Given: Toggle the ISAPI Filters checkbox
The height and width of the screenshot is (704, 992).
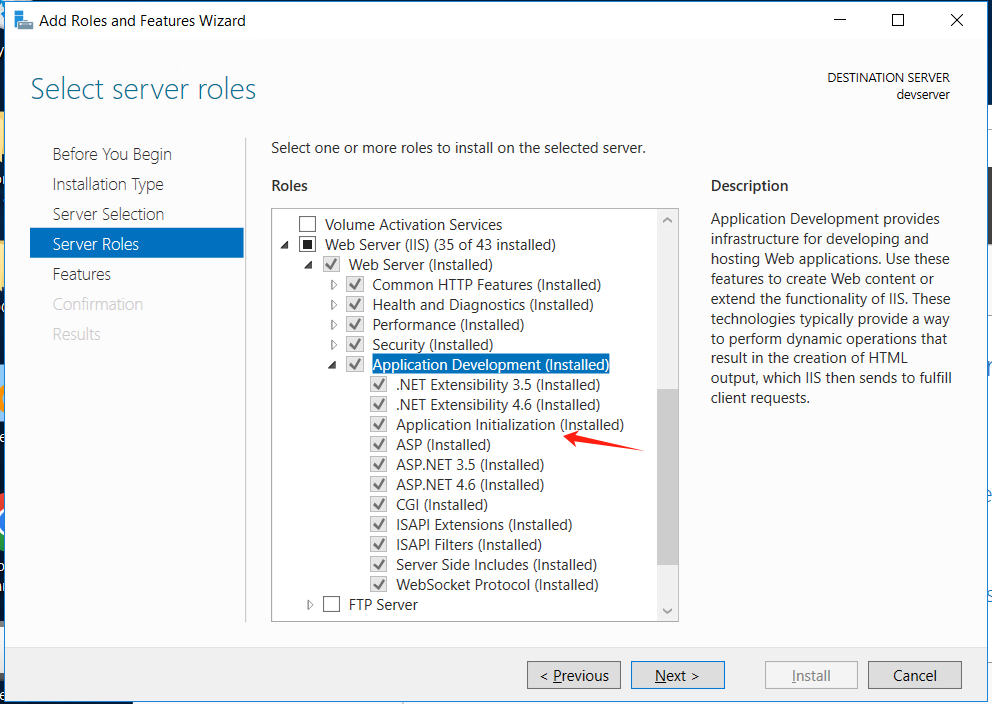Looking at the screenshot, I should coord(379,544).
